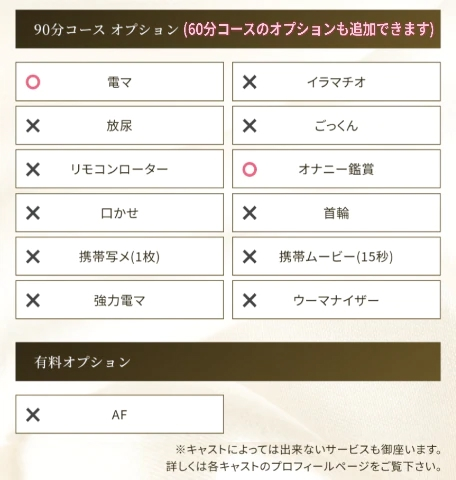Click the X mark next to 強力電マ
The width and height of the screenshot is (456, 480).
click(33, 300)
